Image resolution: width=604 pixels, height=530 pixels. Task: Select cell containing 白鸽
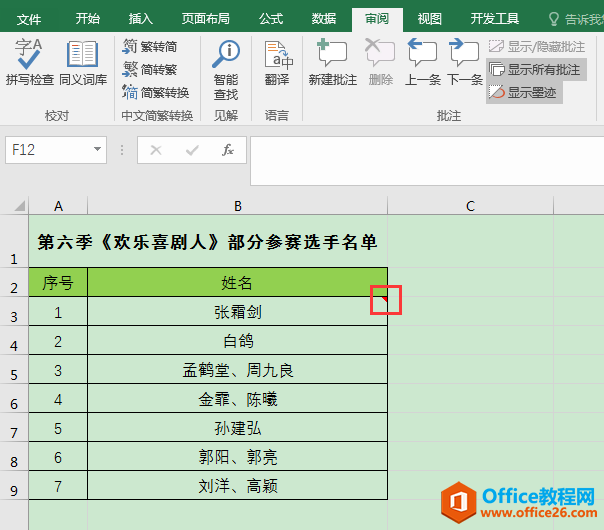point(237,340)
